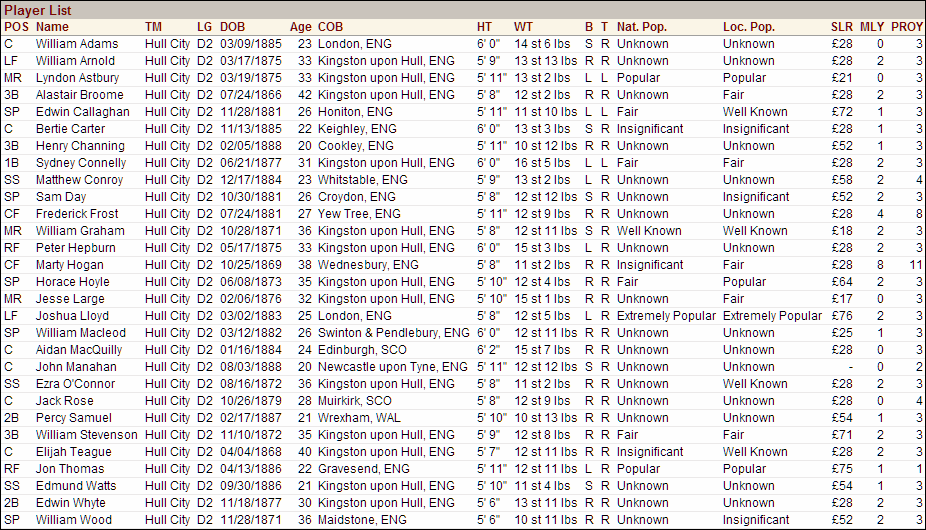Open Hull City team link in William Adams row
The width and height of the screenshot is (926, 530).
(167, 44)
